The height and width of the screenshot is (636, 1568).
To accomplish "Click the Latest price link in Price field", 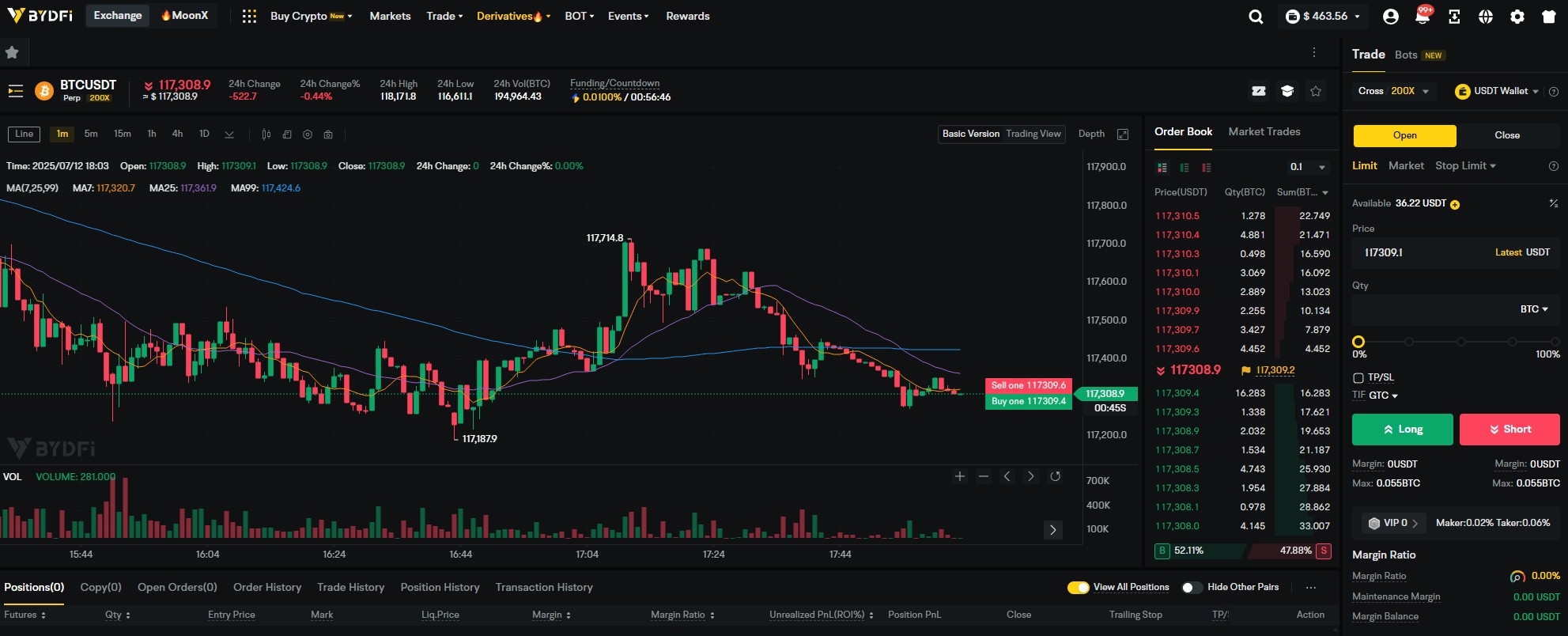I will tap(1508, 252).
